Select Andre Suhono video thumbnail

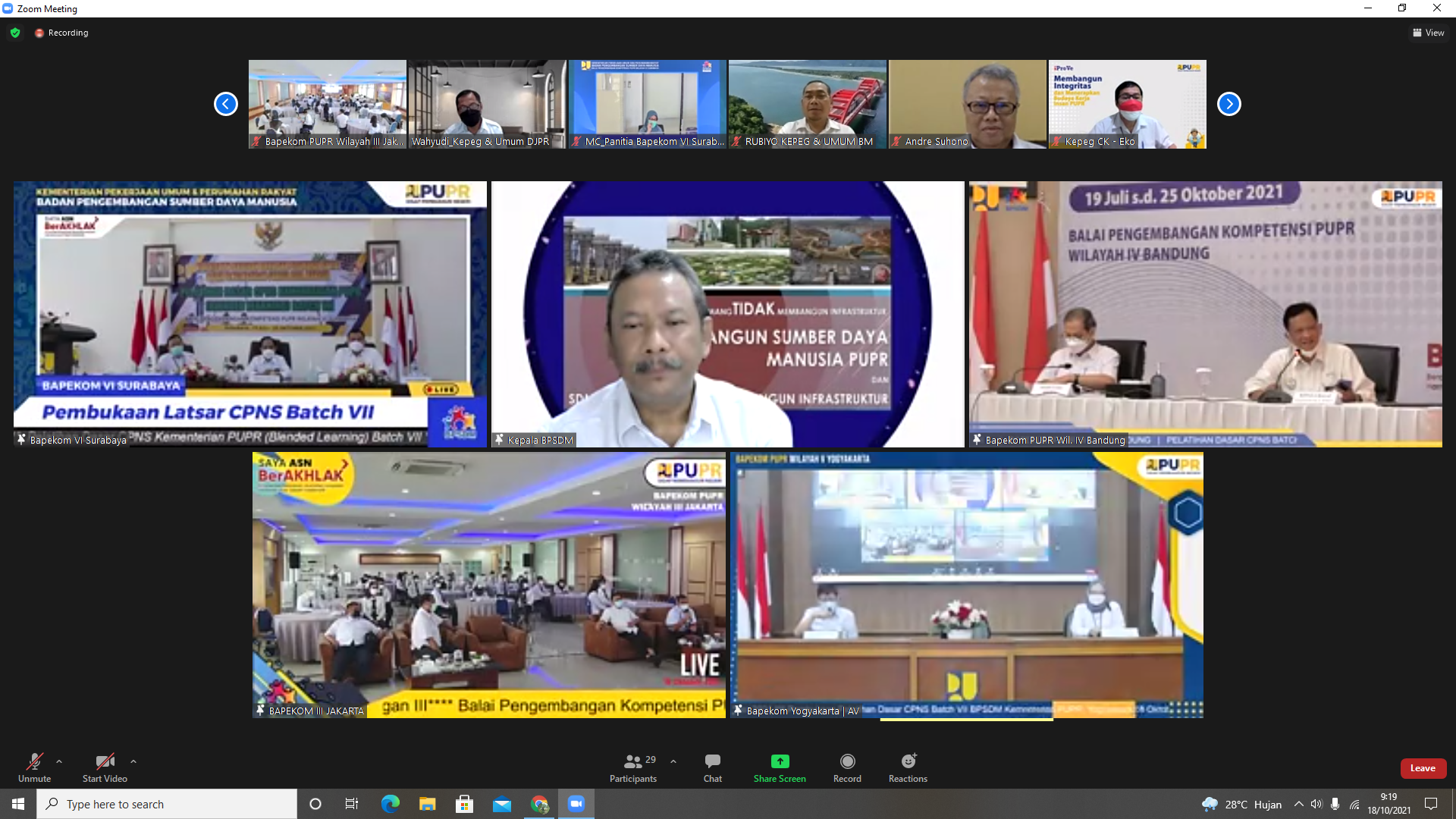click(968, 104)
